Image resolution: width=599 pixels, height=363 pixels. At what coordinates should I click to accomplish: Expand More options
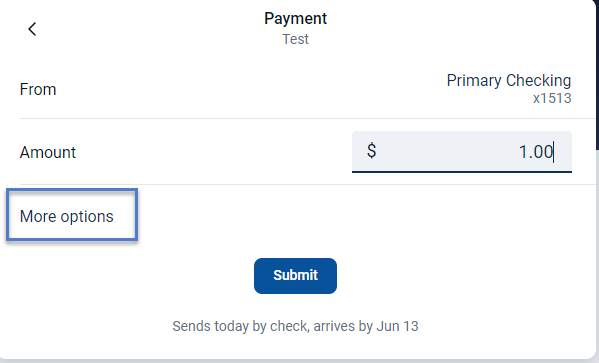[x=72, y=215]
